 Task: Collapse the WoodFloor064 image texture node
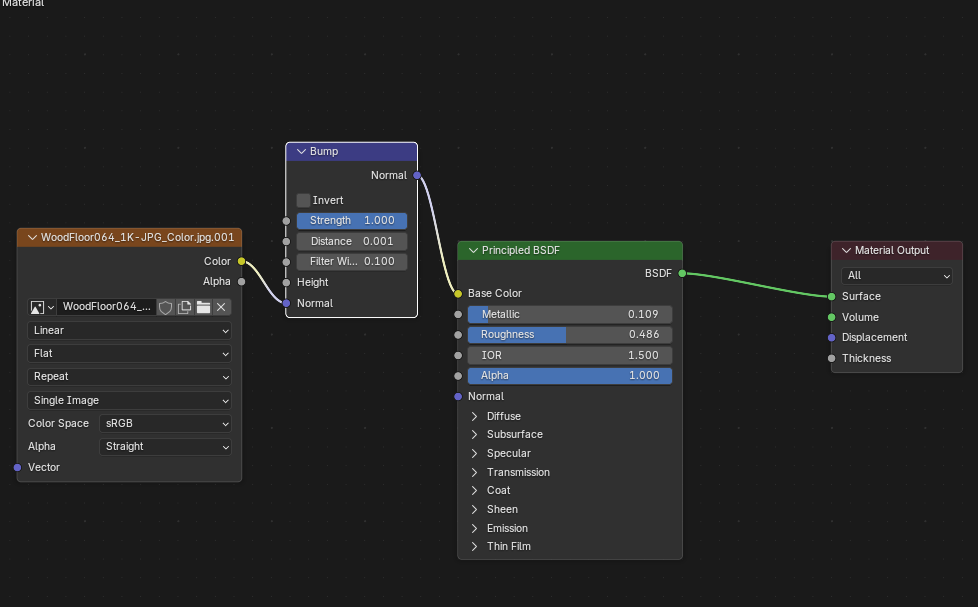(32, 237)
